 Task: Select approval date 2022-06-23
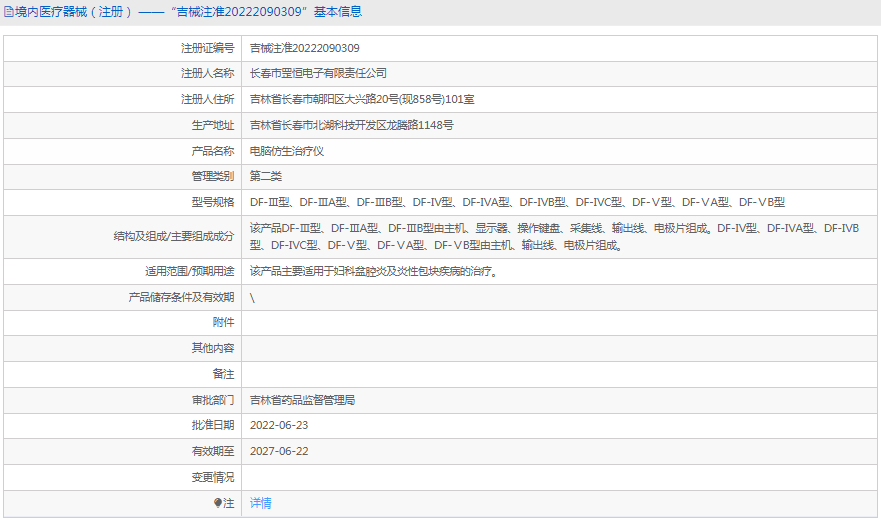(x=279, y=426)
